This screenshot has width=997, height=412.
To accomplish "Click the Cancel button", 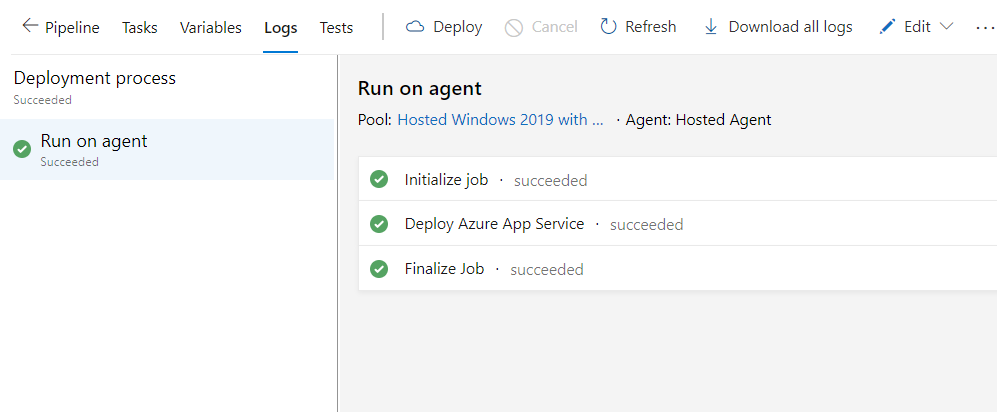I will coord(541,27).
